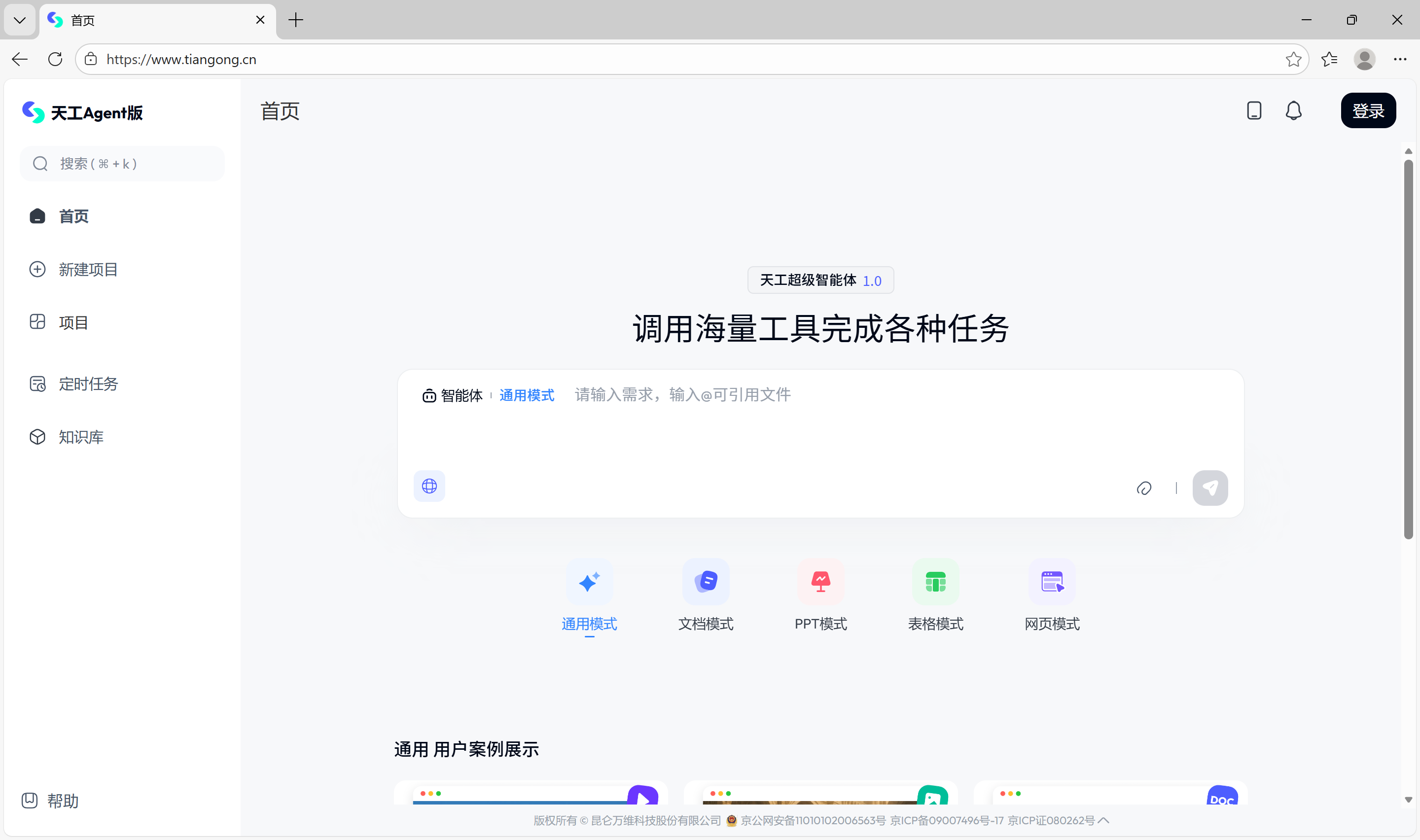Open 定时任务 in the sidebar
The image size is (1420, 840).
click(x=88, y=383)
